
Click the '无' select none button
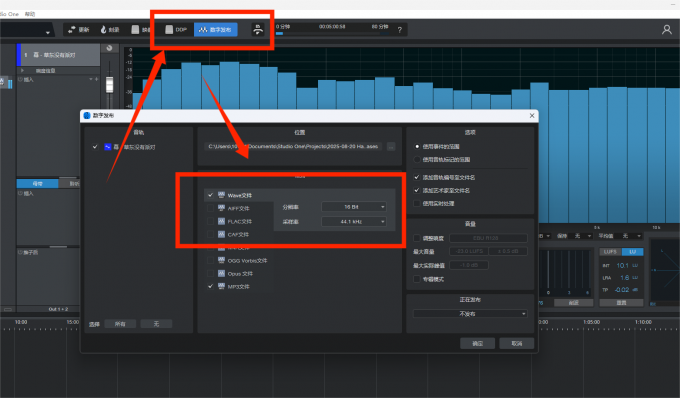coord(156,324)
